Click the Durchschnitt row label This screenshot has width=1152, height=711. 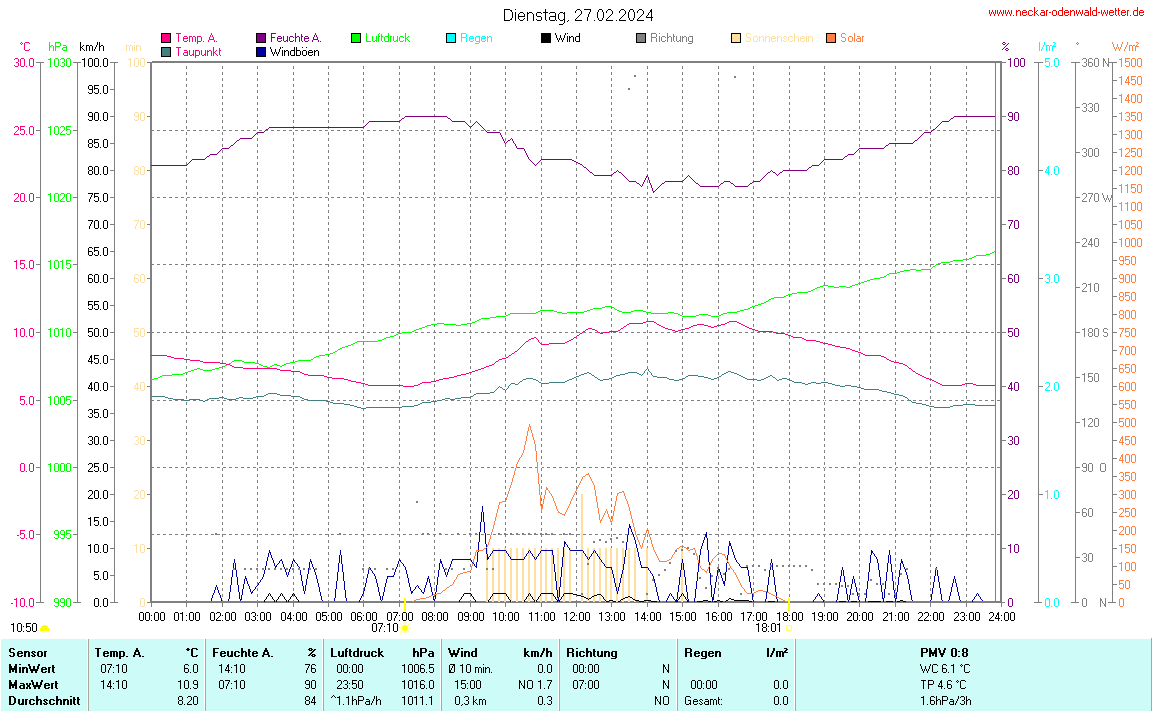[43, 701]
